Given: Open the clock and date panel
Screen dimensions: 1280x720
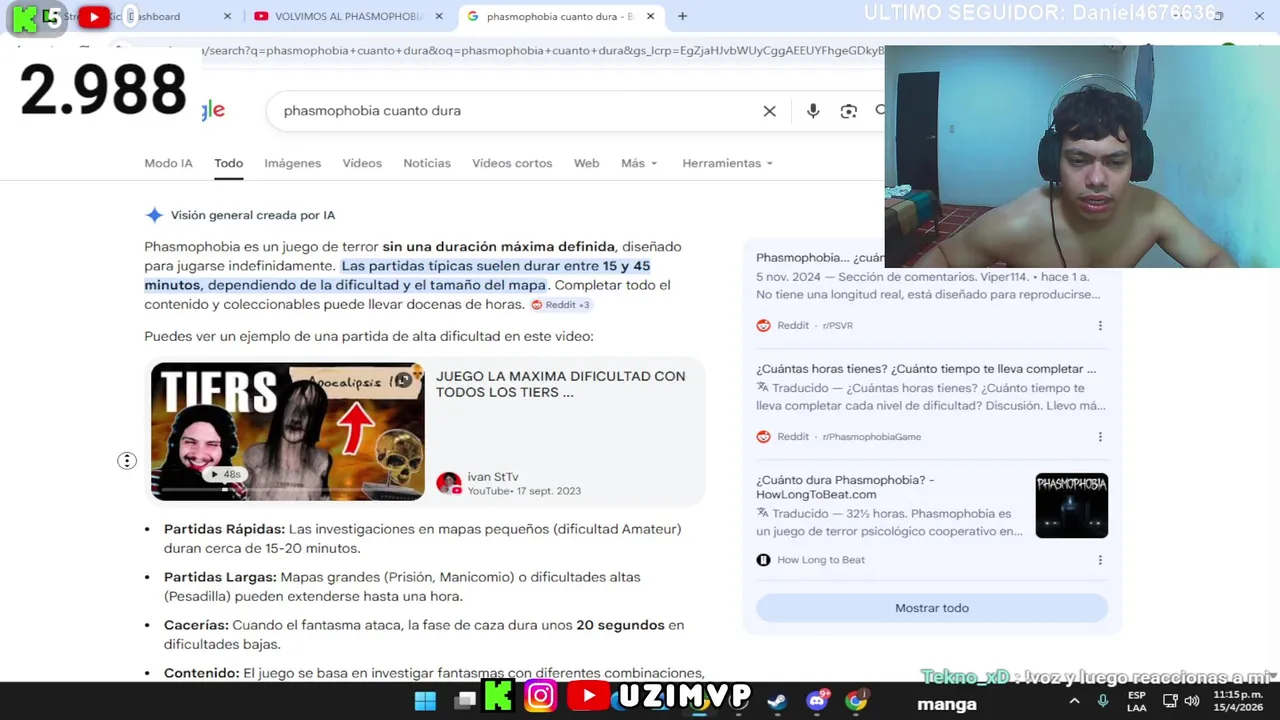Looking at the screenshot, I should tap(1238, 701).
